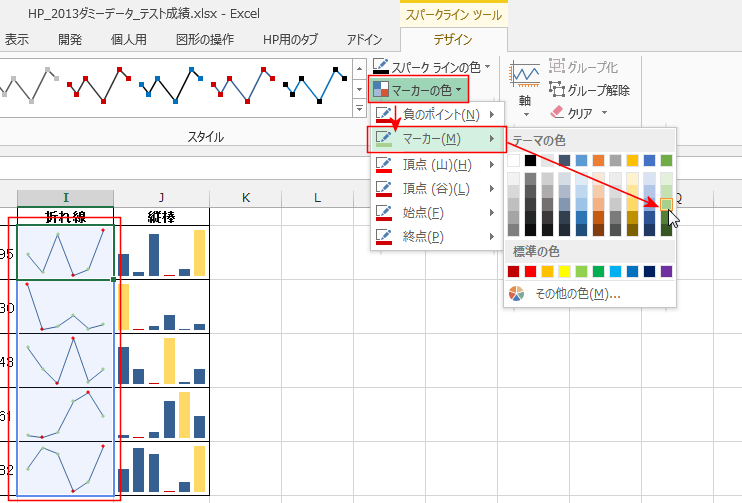The width and height of the screenshot is (742, 503).
Task: Open the 負のポイント(N) submenu
Action: pos(436,115)
